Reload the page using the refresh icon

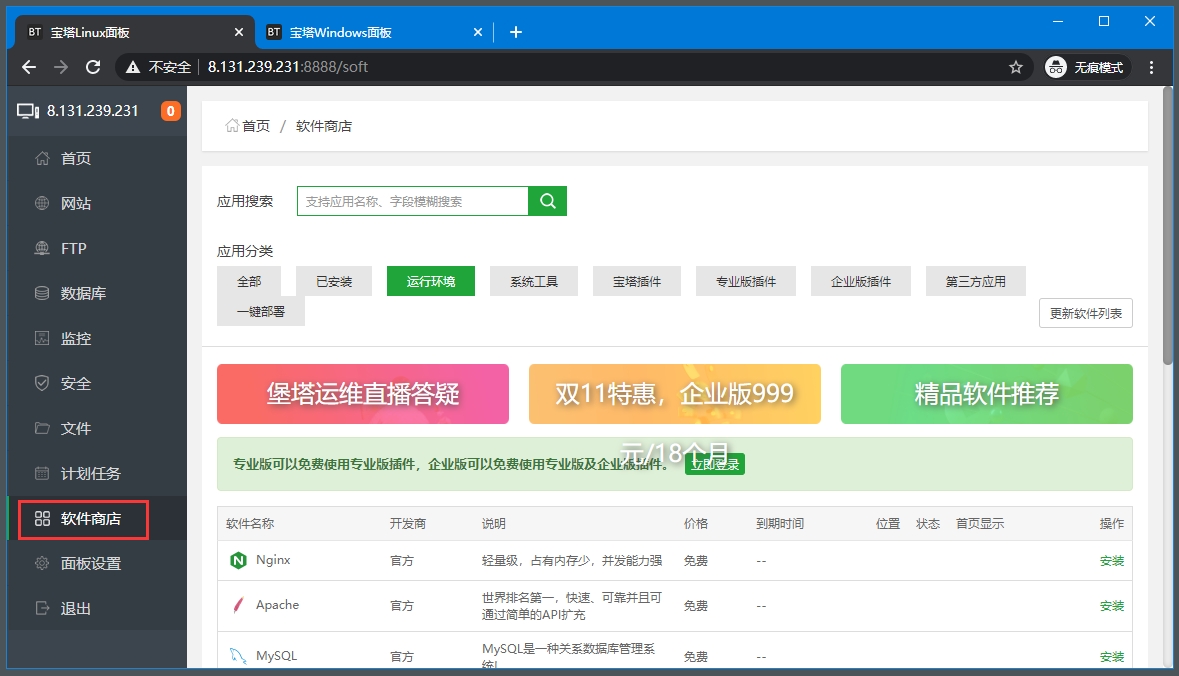93,67
